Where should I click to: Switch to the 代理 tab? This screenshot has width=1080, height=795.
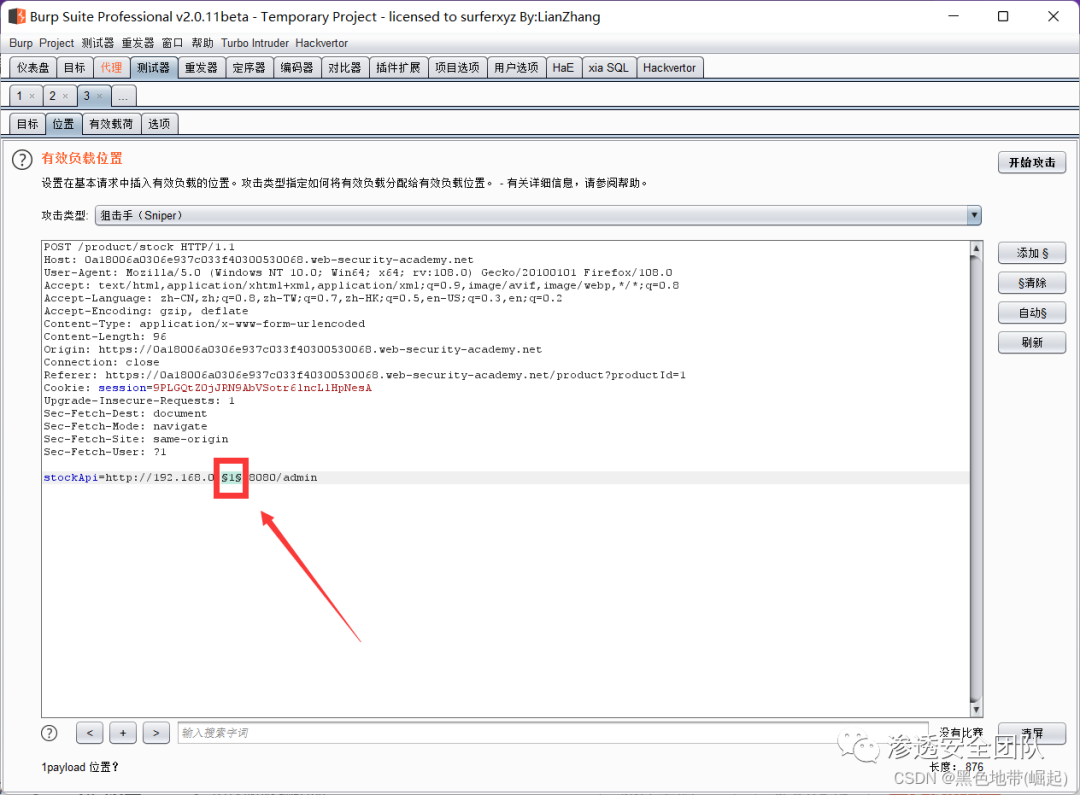111,68
